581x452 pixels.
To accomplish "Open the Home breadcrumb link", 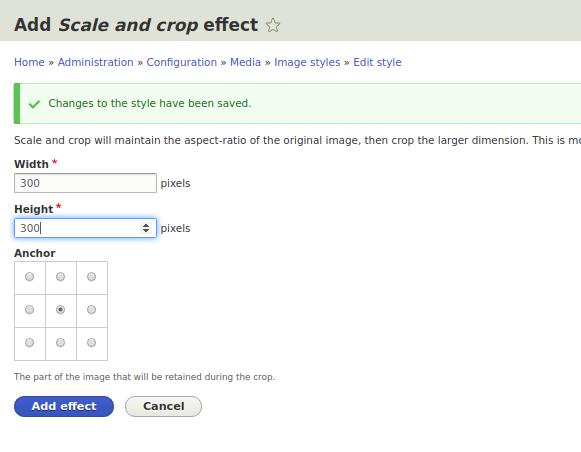I will click(29, 62).
